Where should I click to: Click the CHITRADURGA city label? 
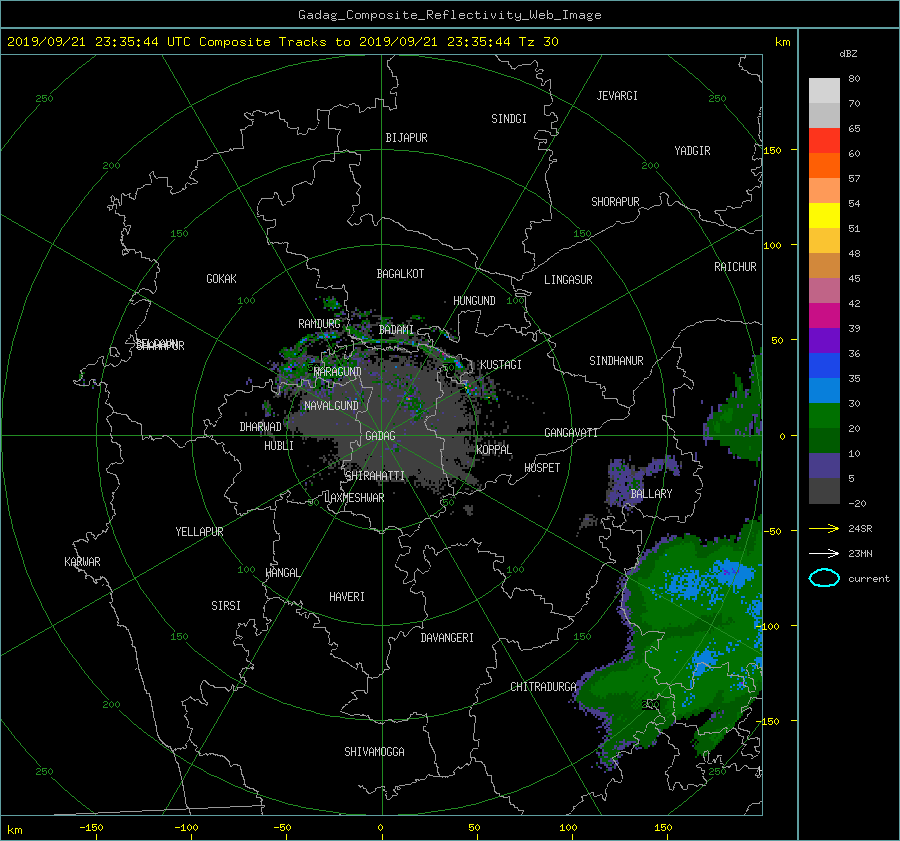tap(543, 687)
